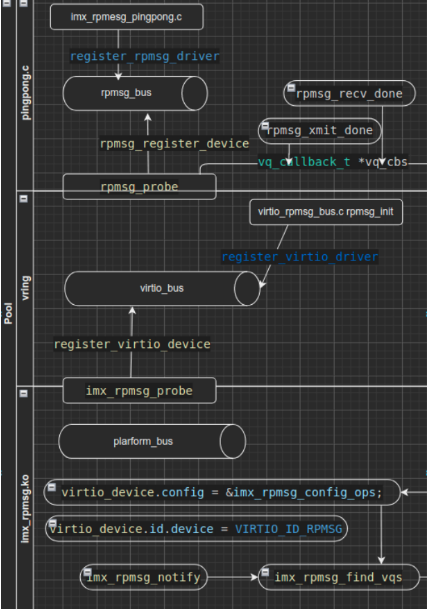Click the Pool swimlane title
Viewport: 427px width, 609px height.
(8, 313)
